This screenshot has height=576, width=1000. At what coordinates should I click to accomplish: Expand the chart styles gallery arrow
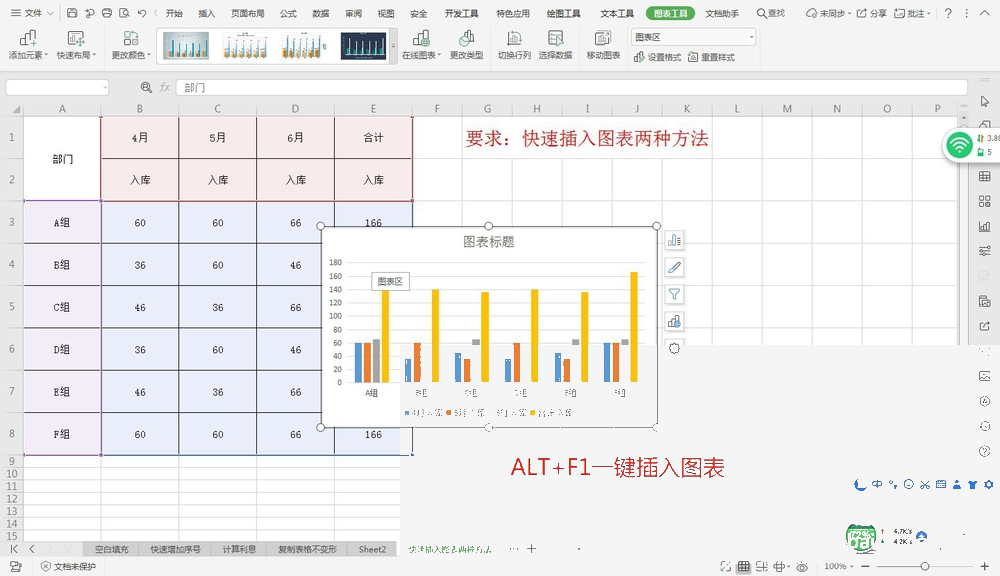(393, 46)
